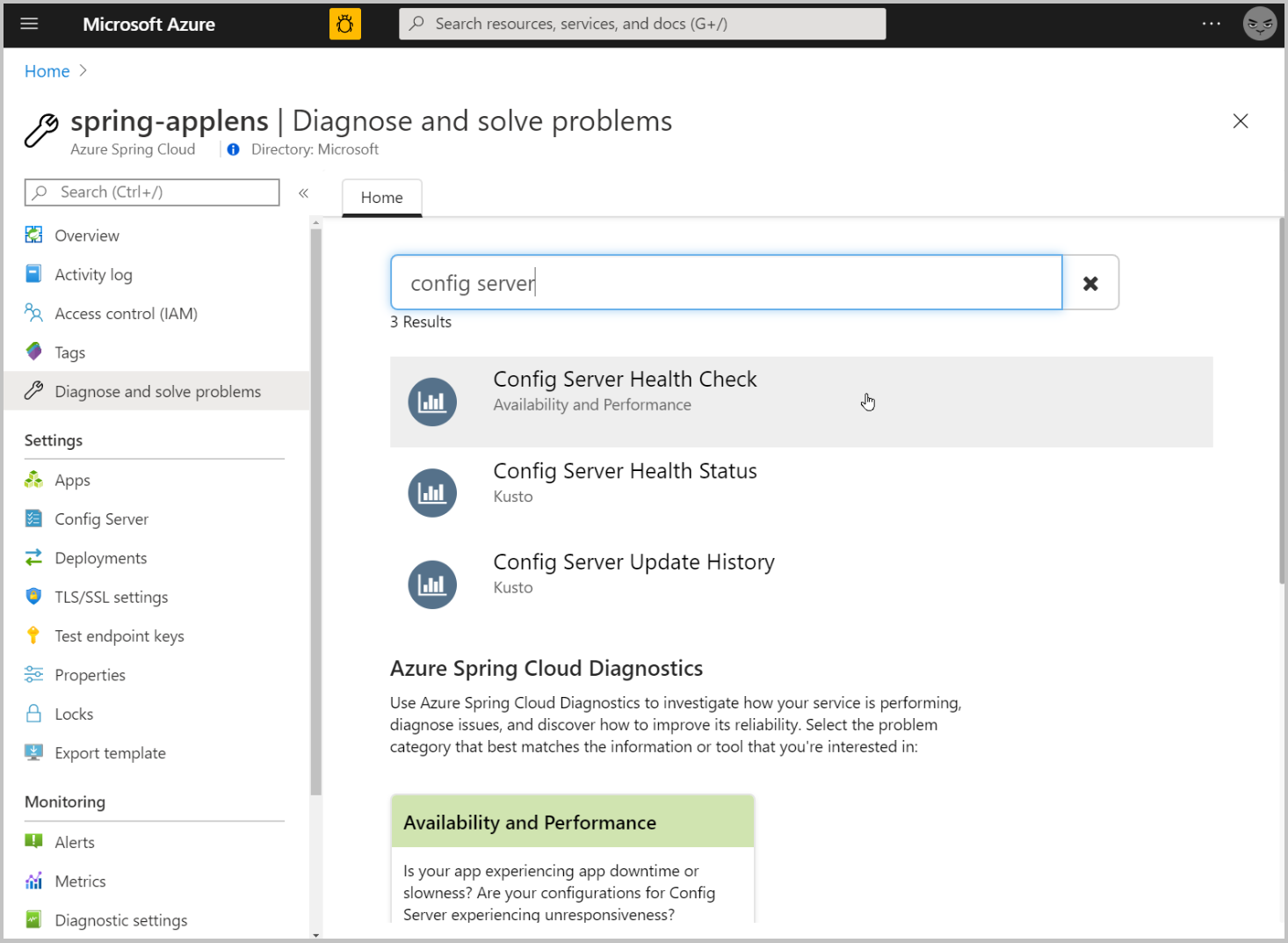Collapse the left sidebar with double chevron
Viewport: 1288px width, 943px height.
(x=303, y=192)
